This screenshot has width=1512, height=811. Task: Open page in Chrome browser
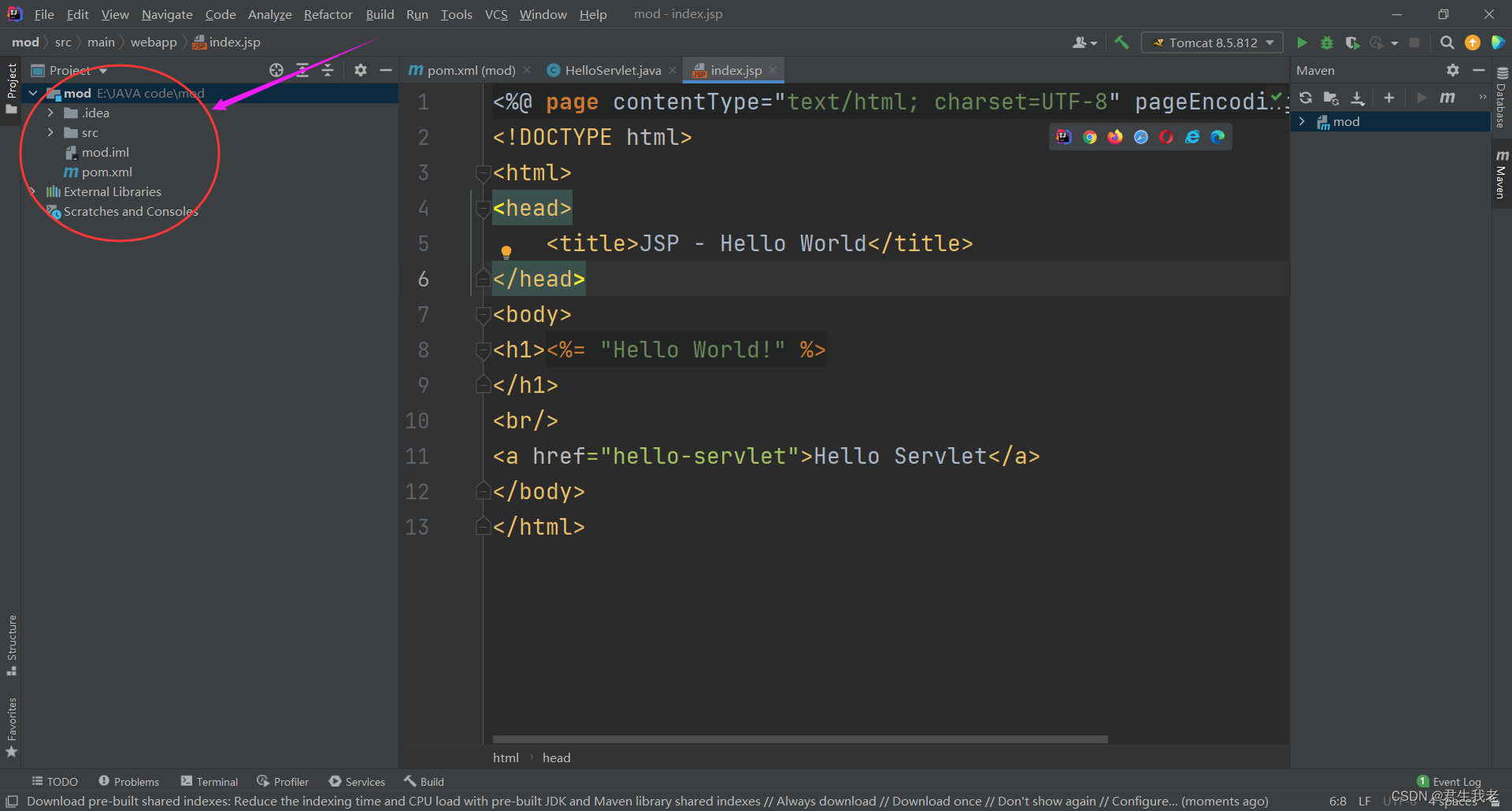pos(1090,137)
